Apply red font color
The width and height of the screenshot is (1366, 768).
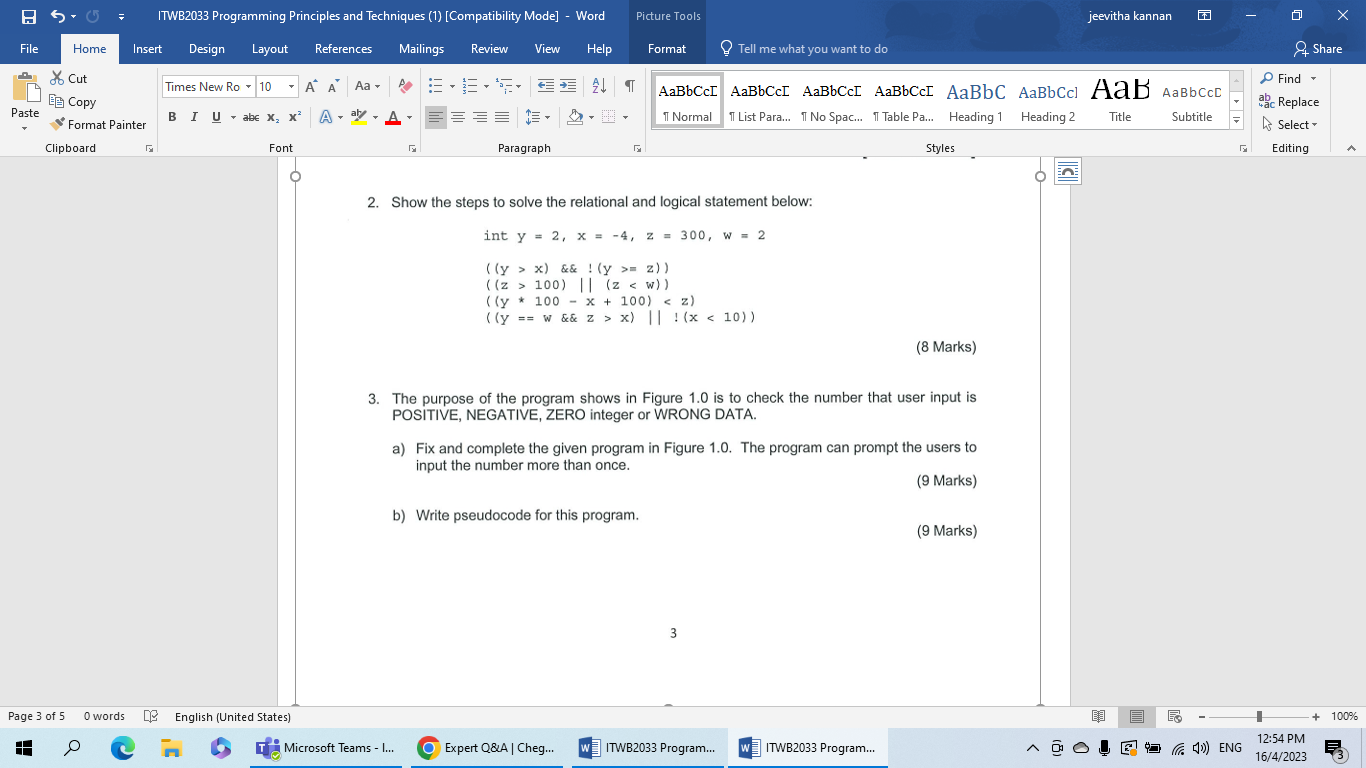392,117
